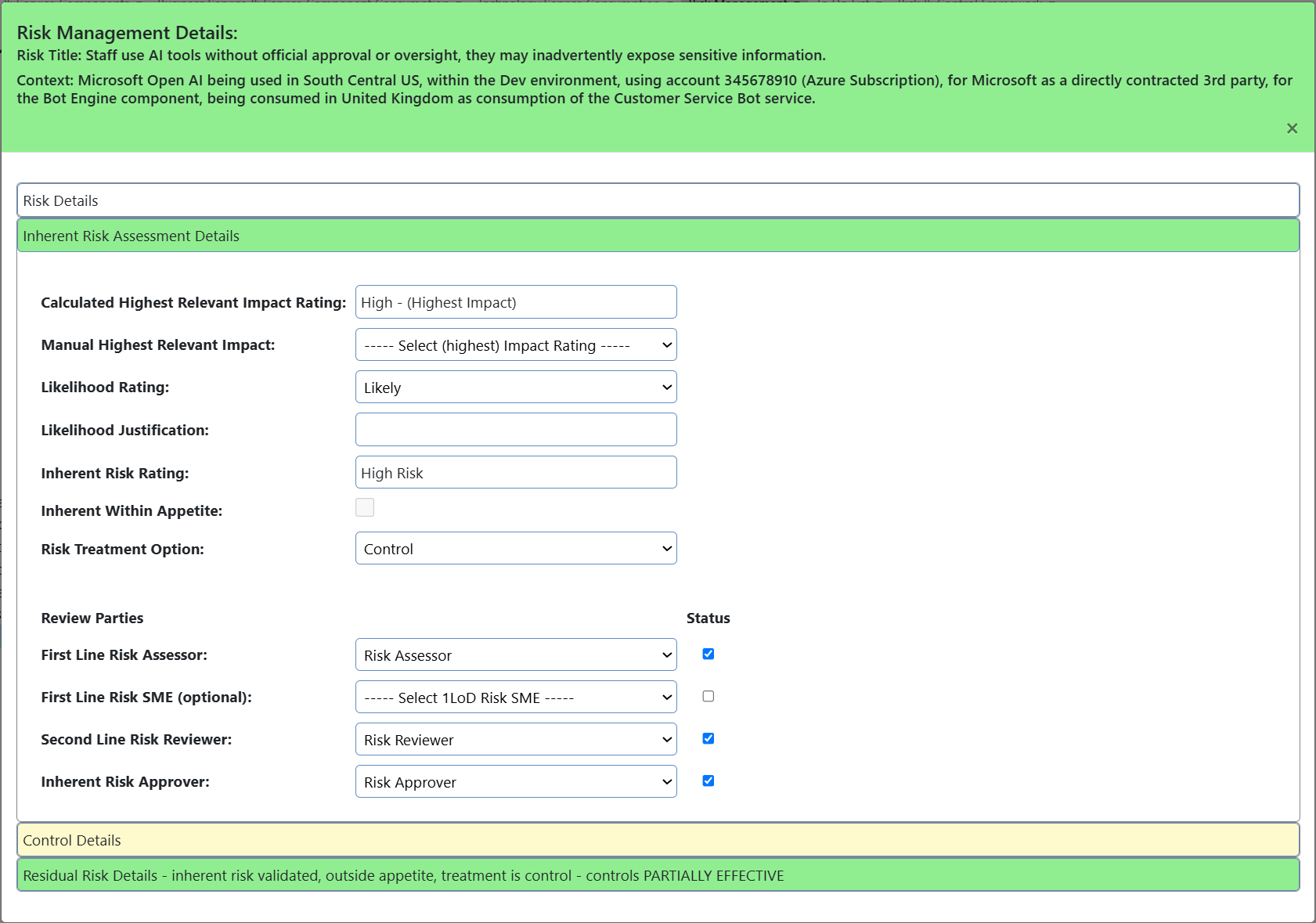Viewport: 1316px width, 923px height.
Task: Click the Calculated Highest Relevant Impact Rating field
Action: pyautogui.click(x=515, y=301)
